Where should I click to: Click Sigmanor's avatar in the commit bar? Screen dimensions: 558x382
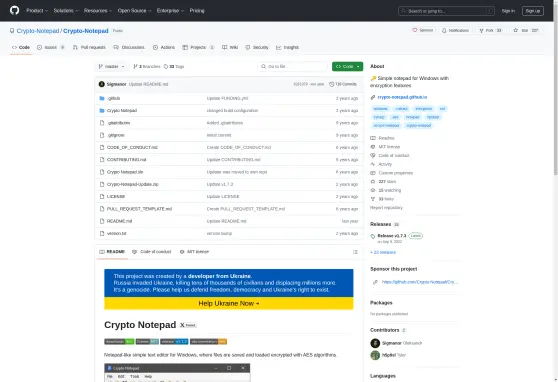pos(102,84)
